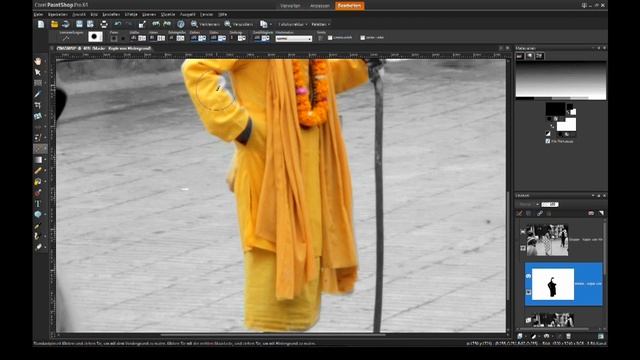Viewport: 640px width, 360px height.
Task: Open the Bearbeiten menu
Action: (x=58, y=14)
